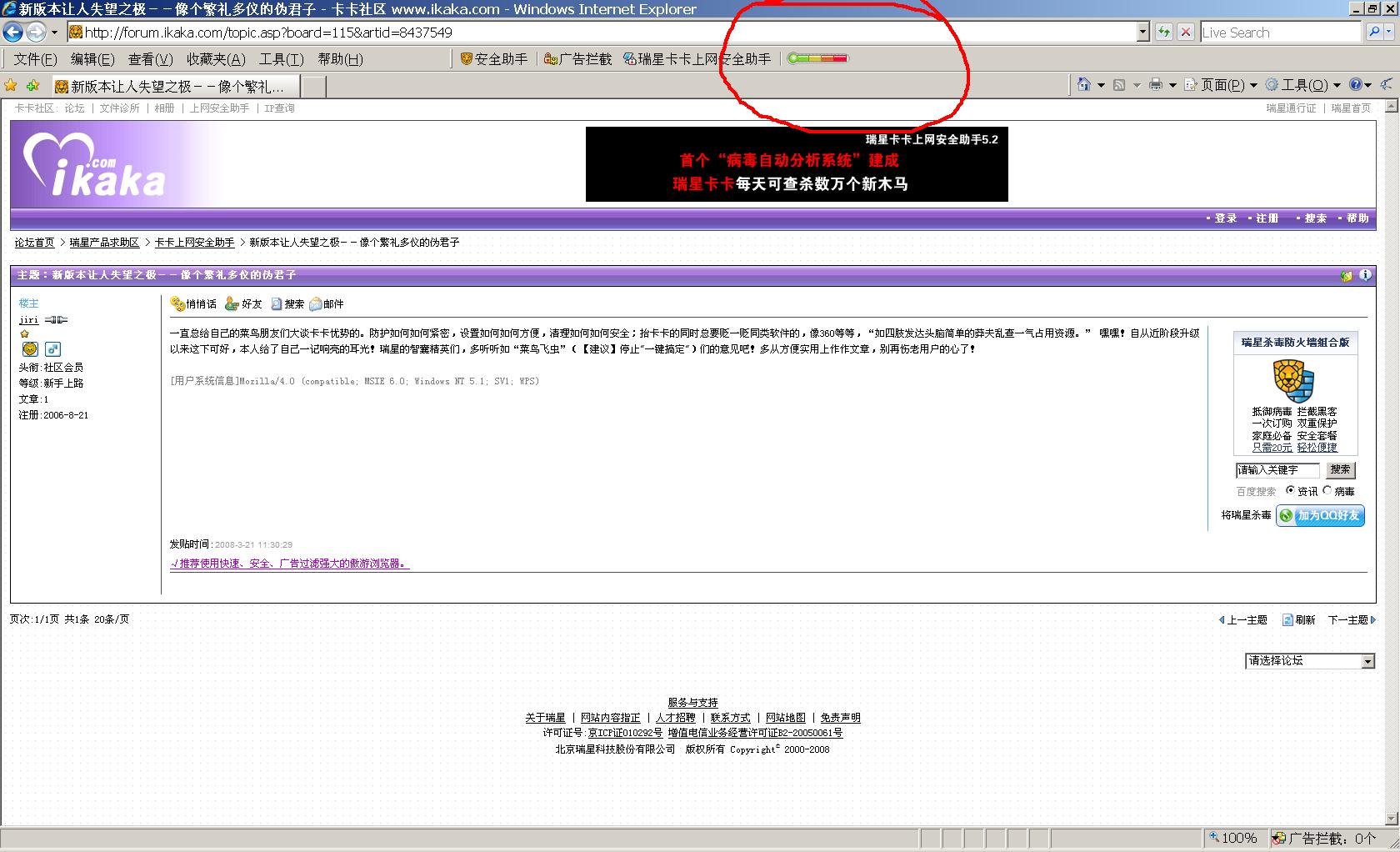Click the Live Search magnifier icon
This screenshot has height=852, width=1400.
point(1374,32)
